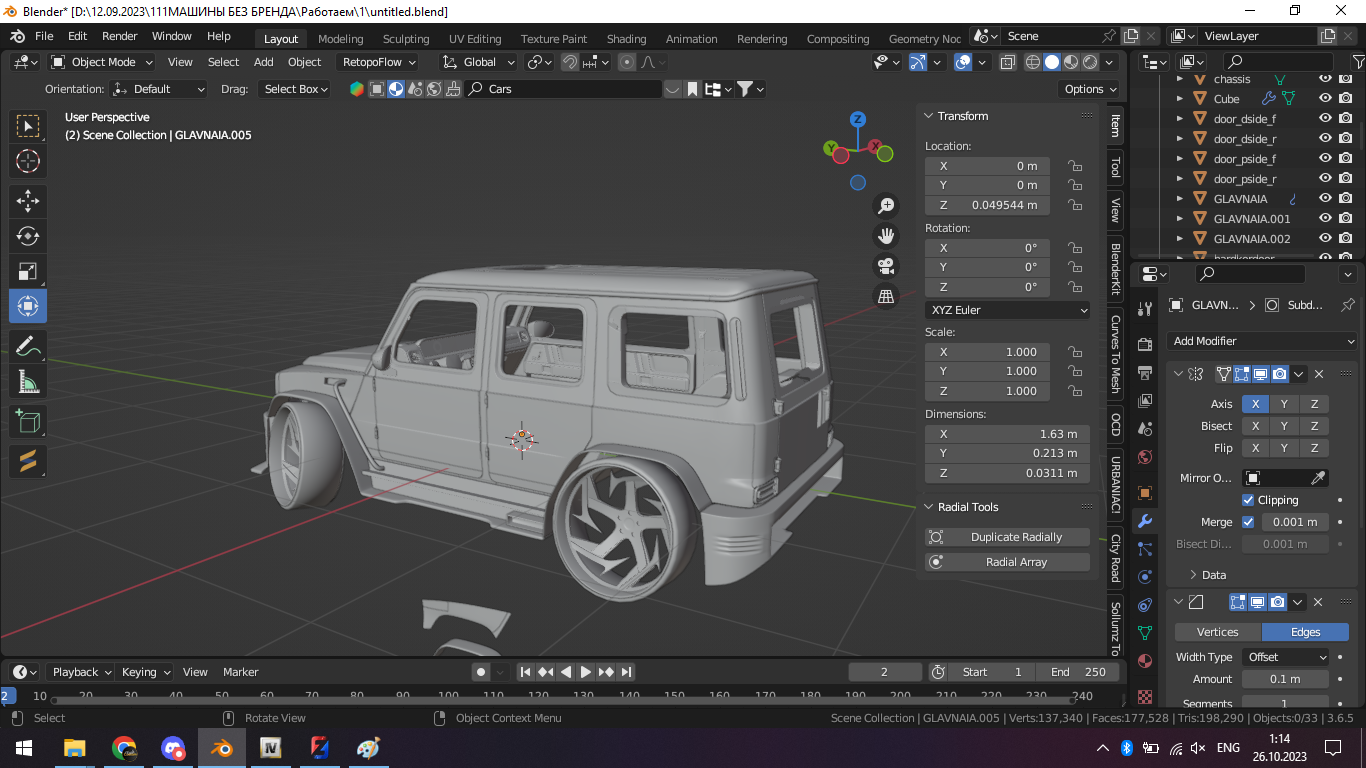This screenshot has height=768, width=1366.
Task: Toggle the camera view gizmo
Action: coord(886,266)
